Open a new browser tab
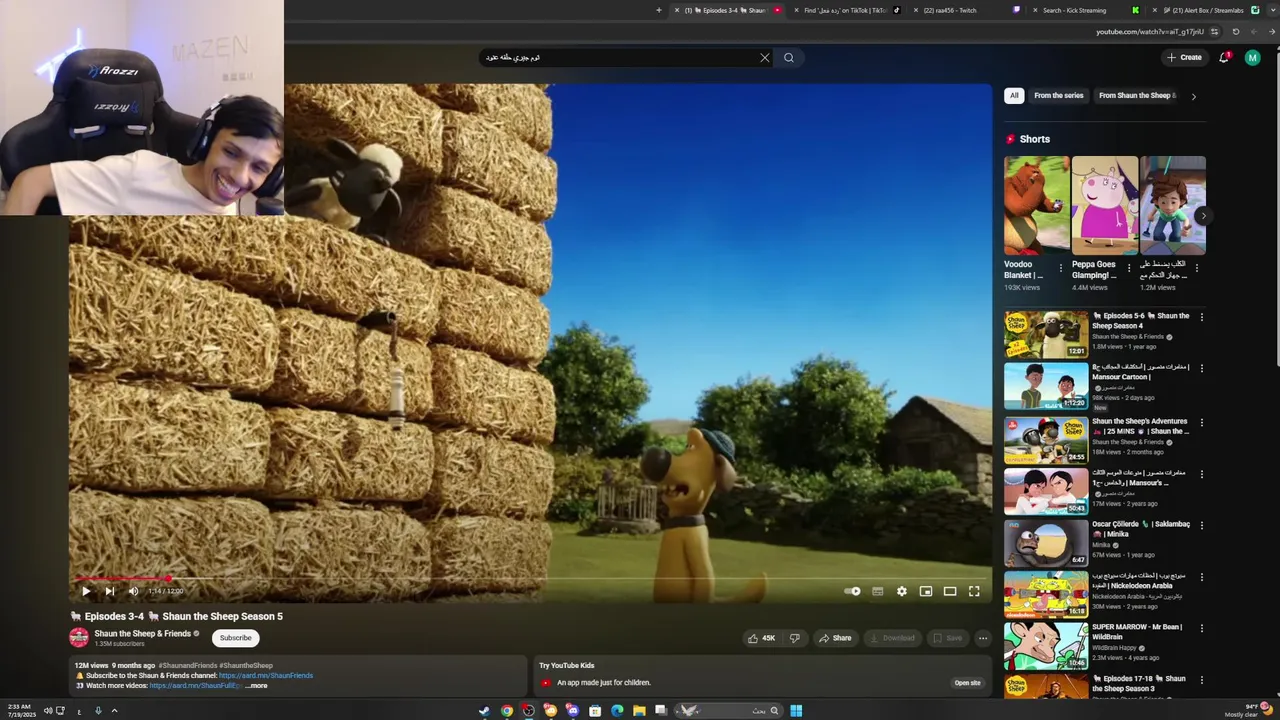Viewport: 1280px width, 720px height. (x=659, y=10)
